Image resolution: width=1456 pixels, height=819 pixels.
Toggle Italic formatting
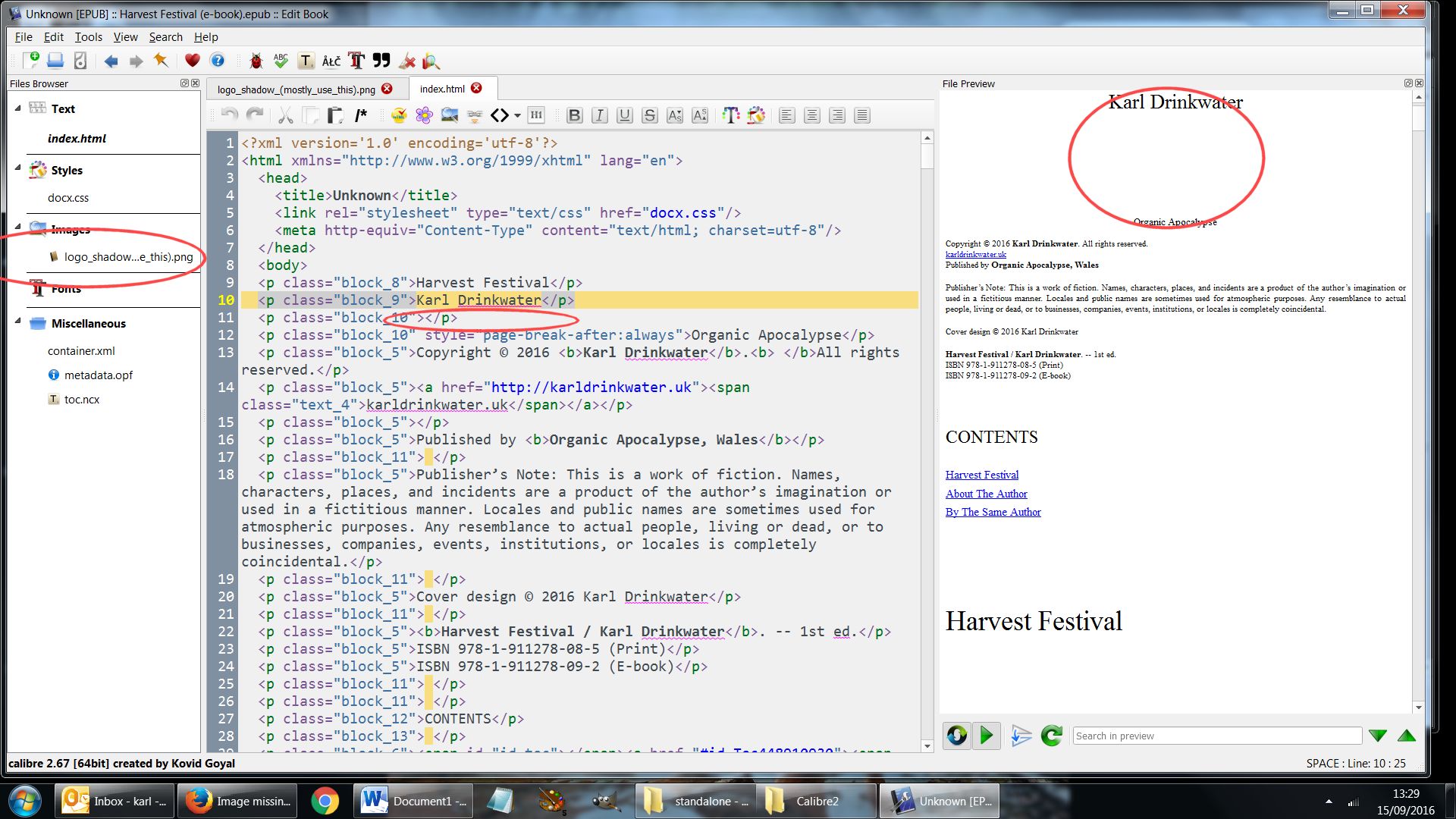(x=600, y=115)
